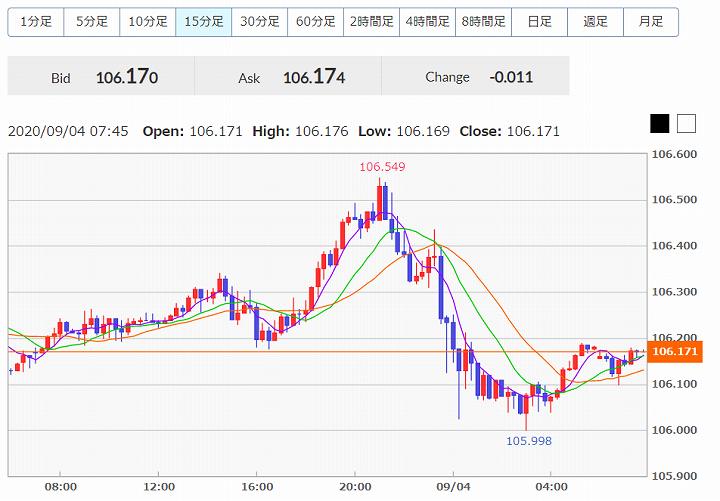Click the Close value 106.171
720x501 pixels.
tap(533, 131)
